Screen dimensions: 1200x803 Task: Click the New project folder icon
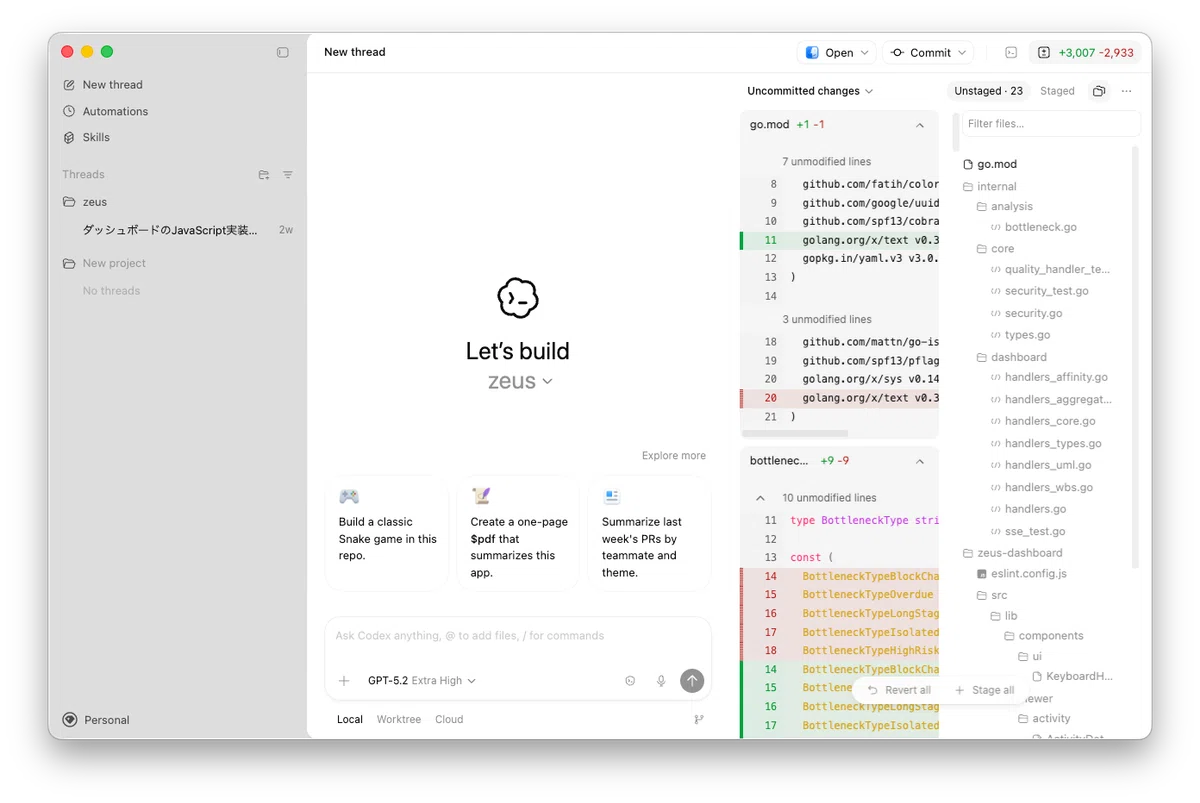pyautogui.click(x=69, y=264)
